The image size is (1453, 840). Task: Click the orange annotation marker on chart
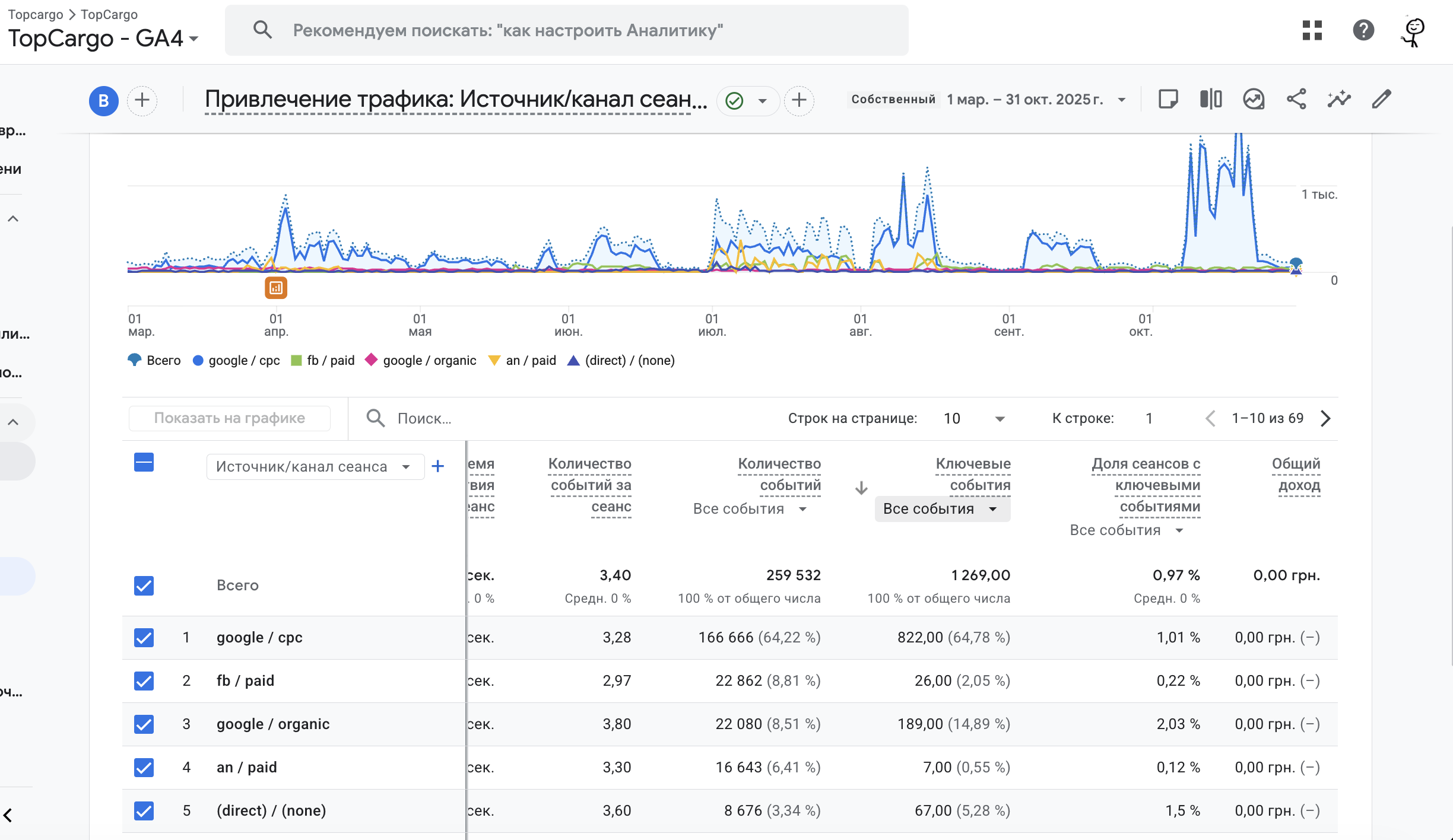(276, 288)
